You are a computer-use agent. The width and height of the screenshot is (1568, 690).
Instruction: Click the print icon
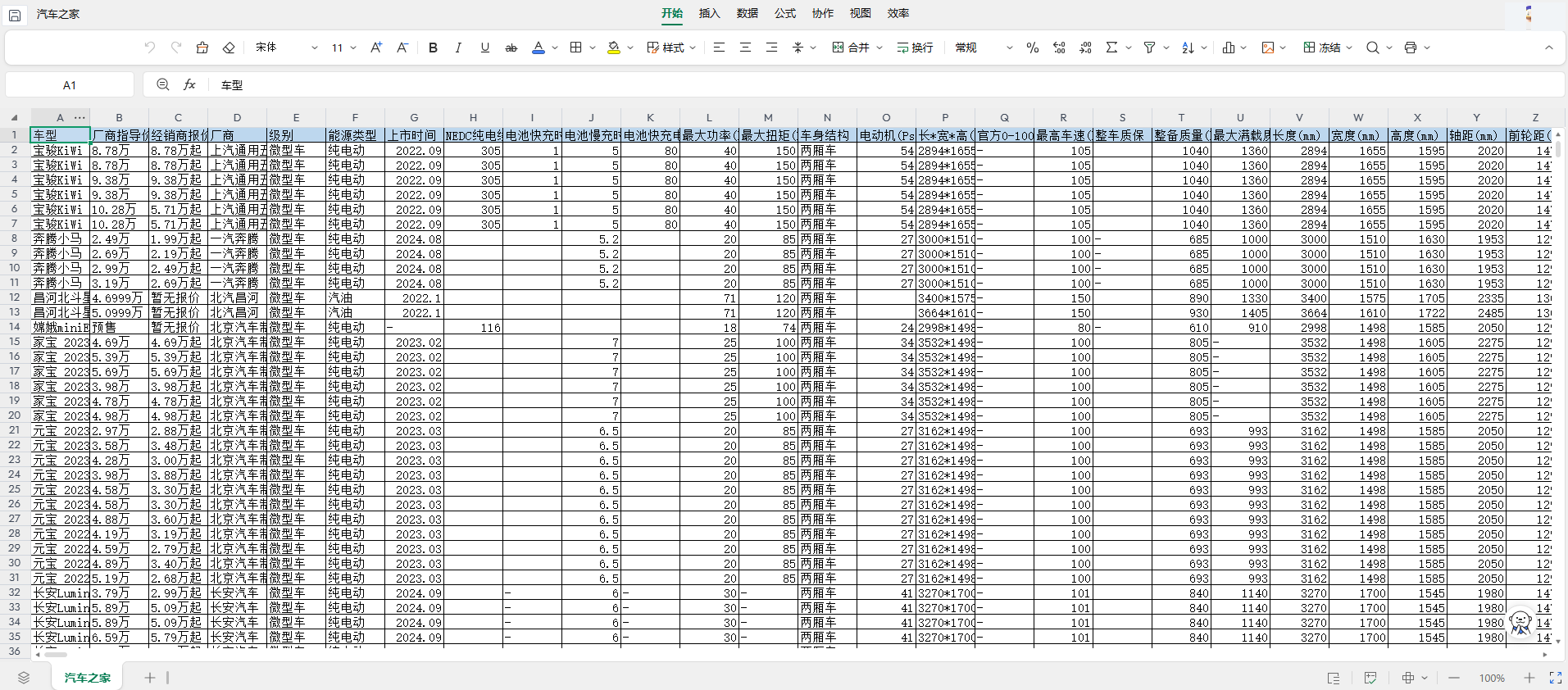coord(1411,48)
